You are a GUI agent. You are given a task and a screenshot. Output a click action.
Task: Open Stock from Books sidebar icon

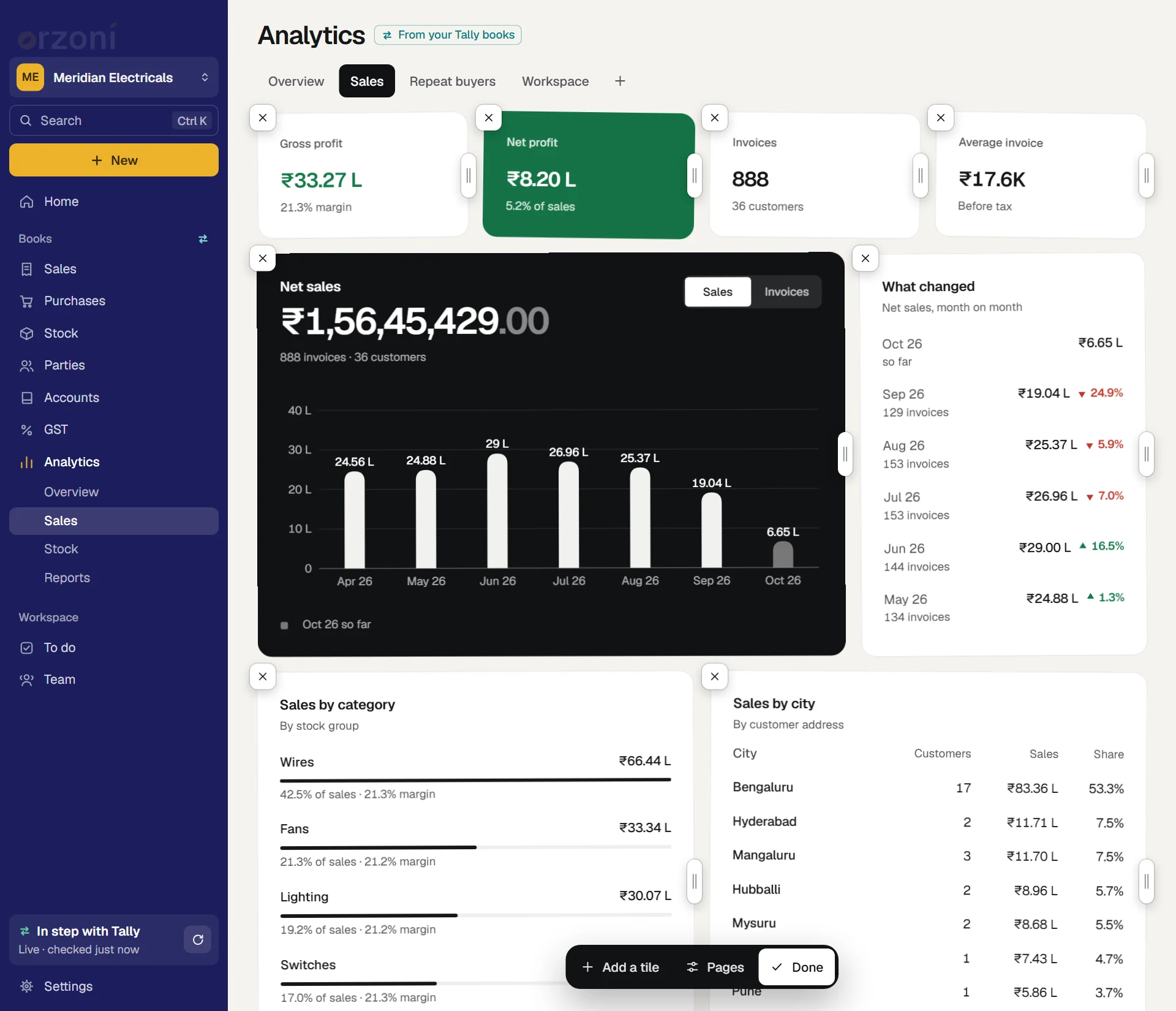[x=26, y=333]
